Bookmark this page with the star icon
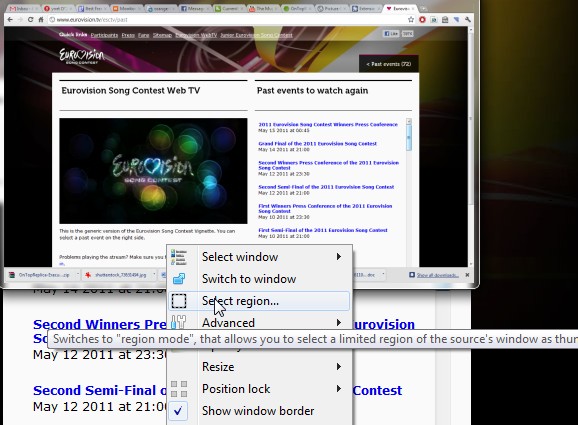This screenshot has width=578, height=425. pyautogui.click(x=411, y=20)
